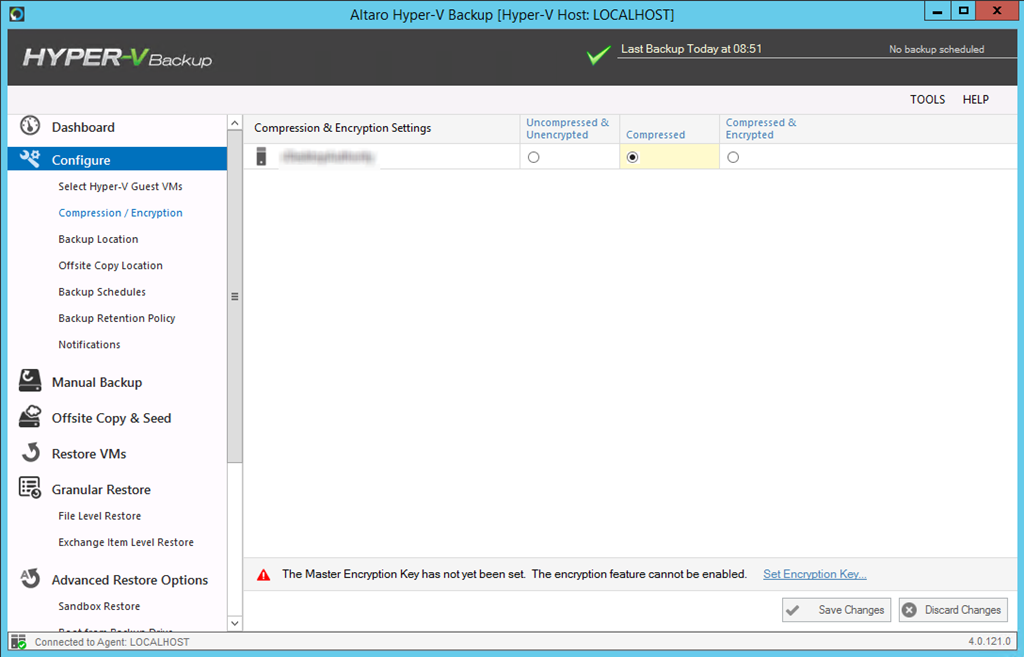This screenshot has width=1024, height=657.
Task: Click the agent connection status icon
Action: (x=18, y=642)
